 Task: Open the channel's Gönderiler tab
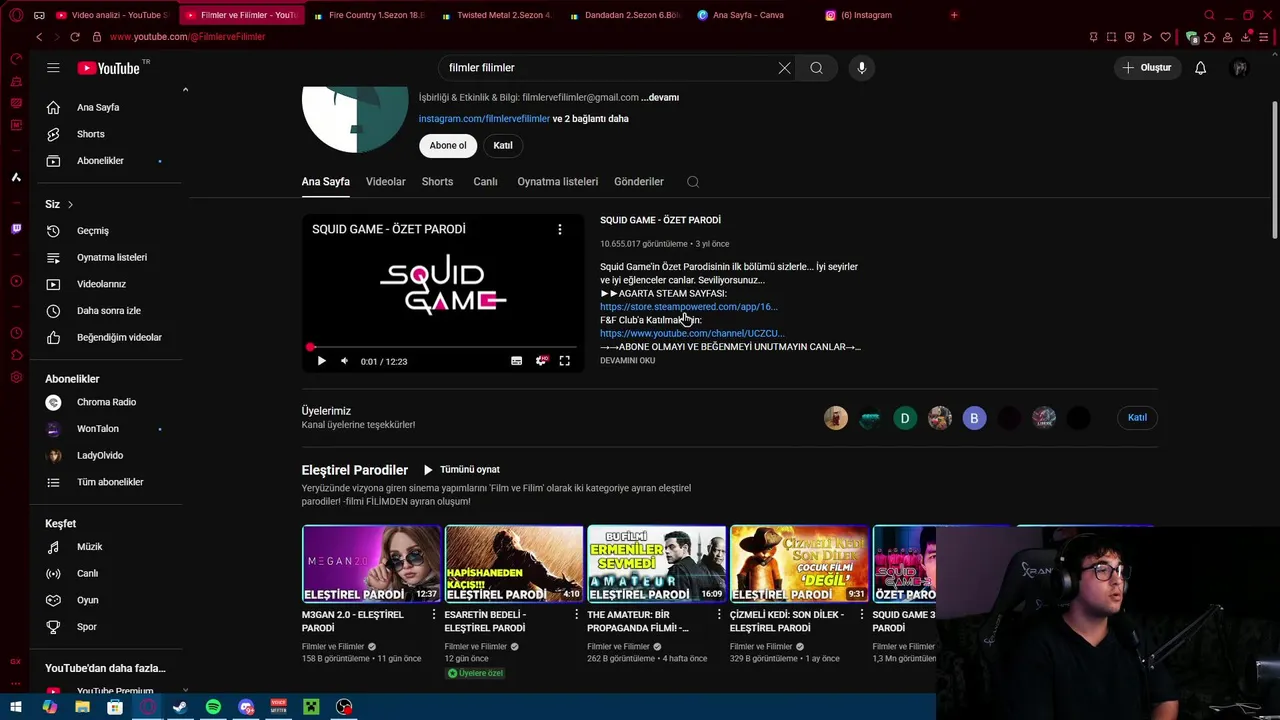[639, 182]
